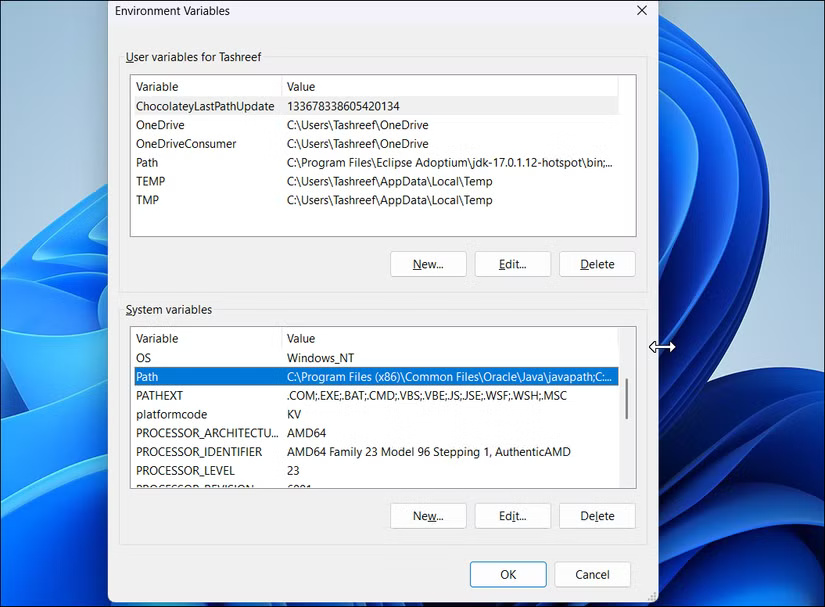Dismiss dialog with Cancel
This screenshot has height=607, width=825.
592,574
